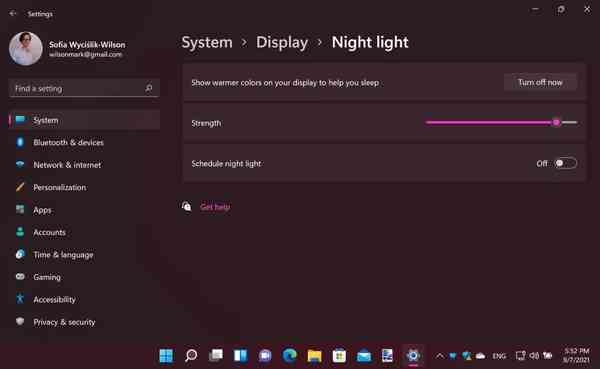Open Mail app from taskbar
The height and width of the screenshot is (369, 600).
coord(364,356)
